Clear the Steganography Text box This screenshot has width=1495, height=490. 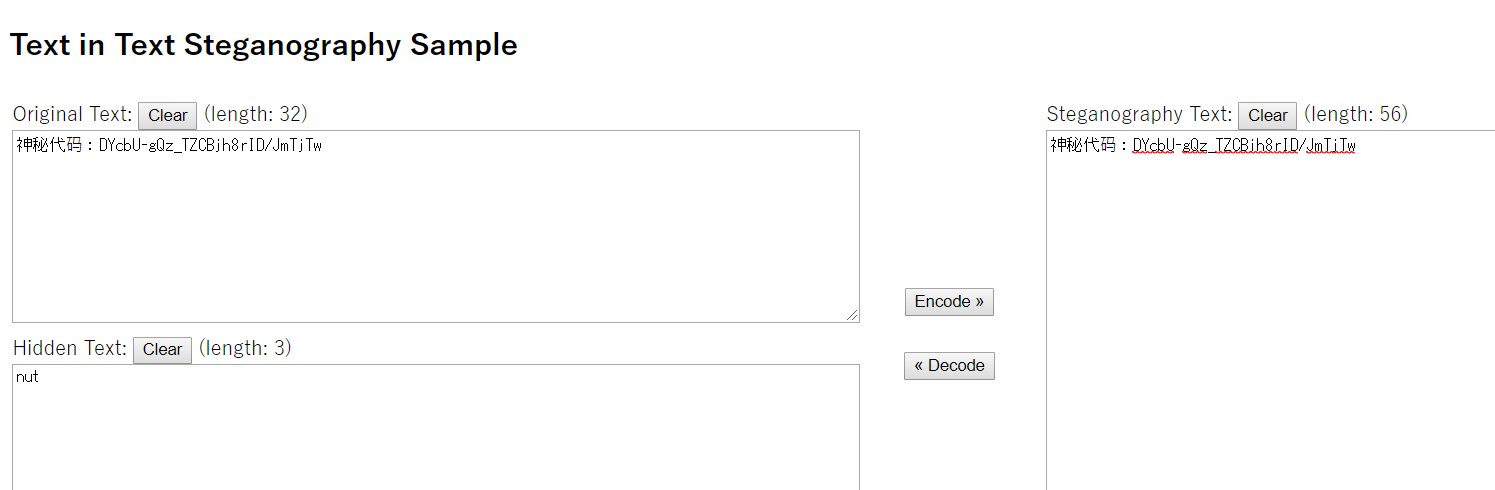[1267, 115]
